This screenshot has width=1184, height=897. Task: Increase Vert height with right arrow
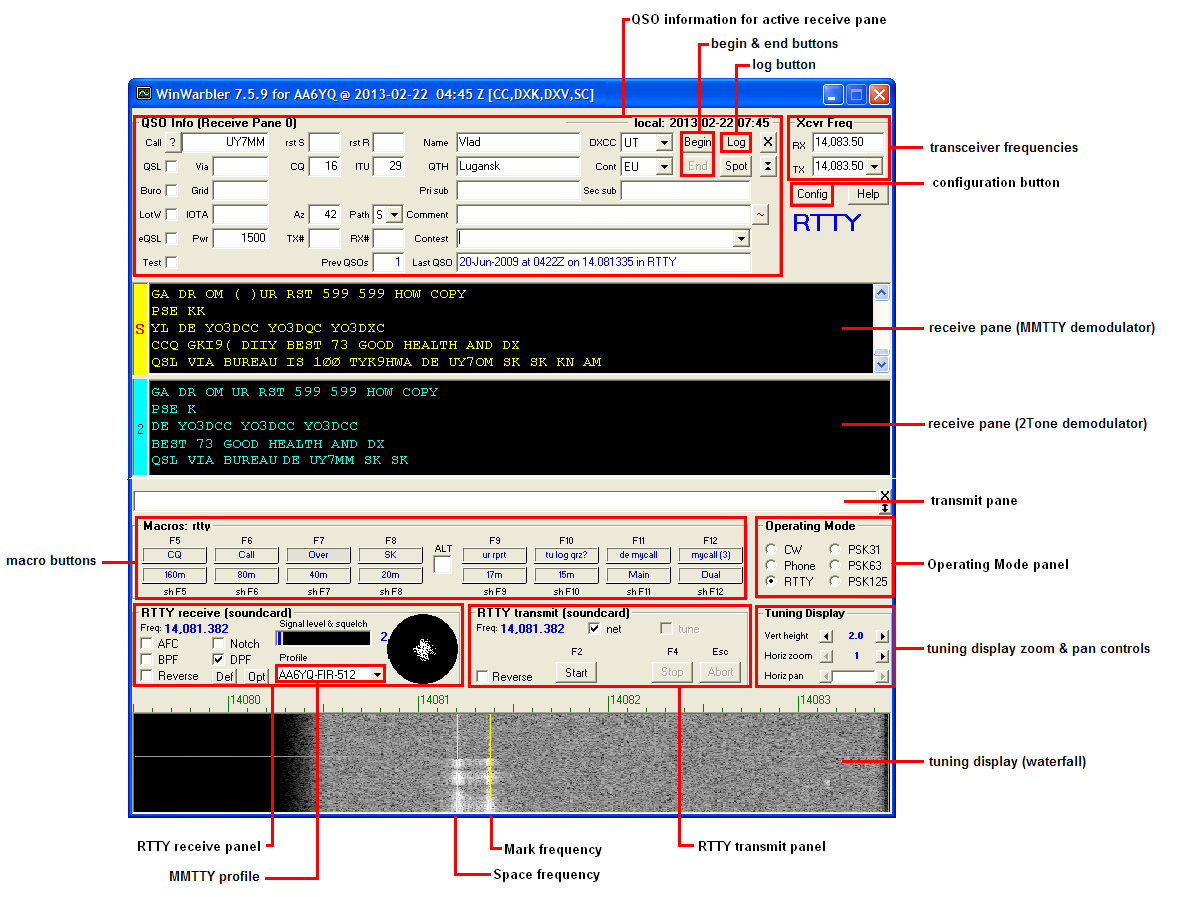[x=882, y=636]
